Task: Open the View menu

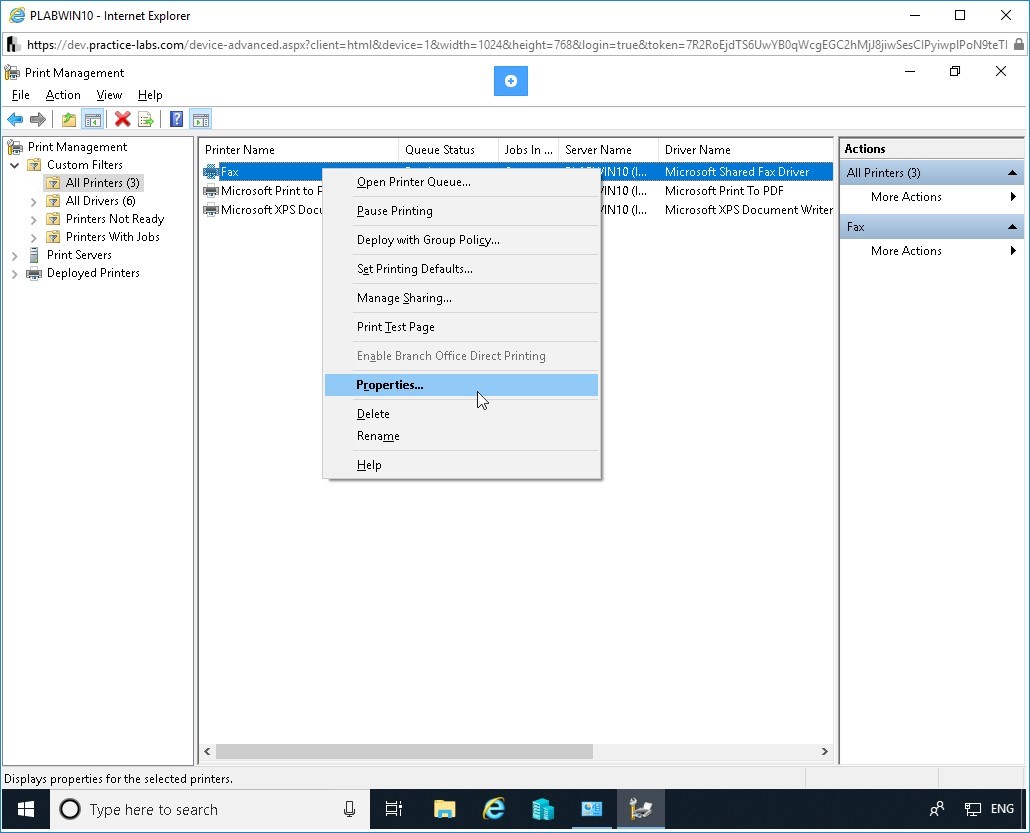Action: [109, 95]
